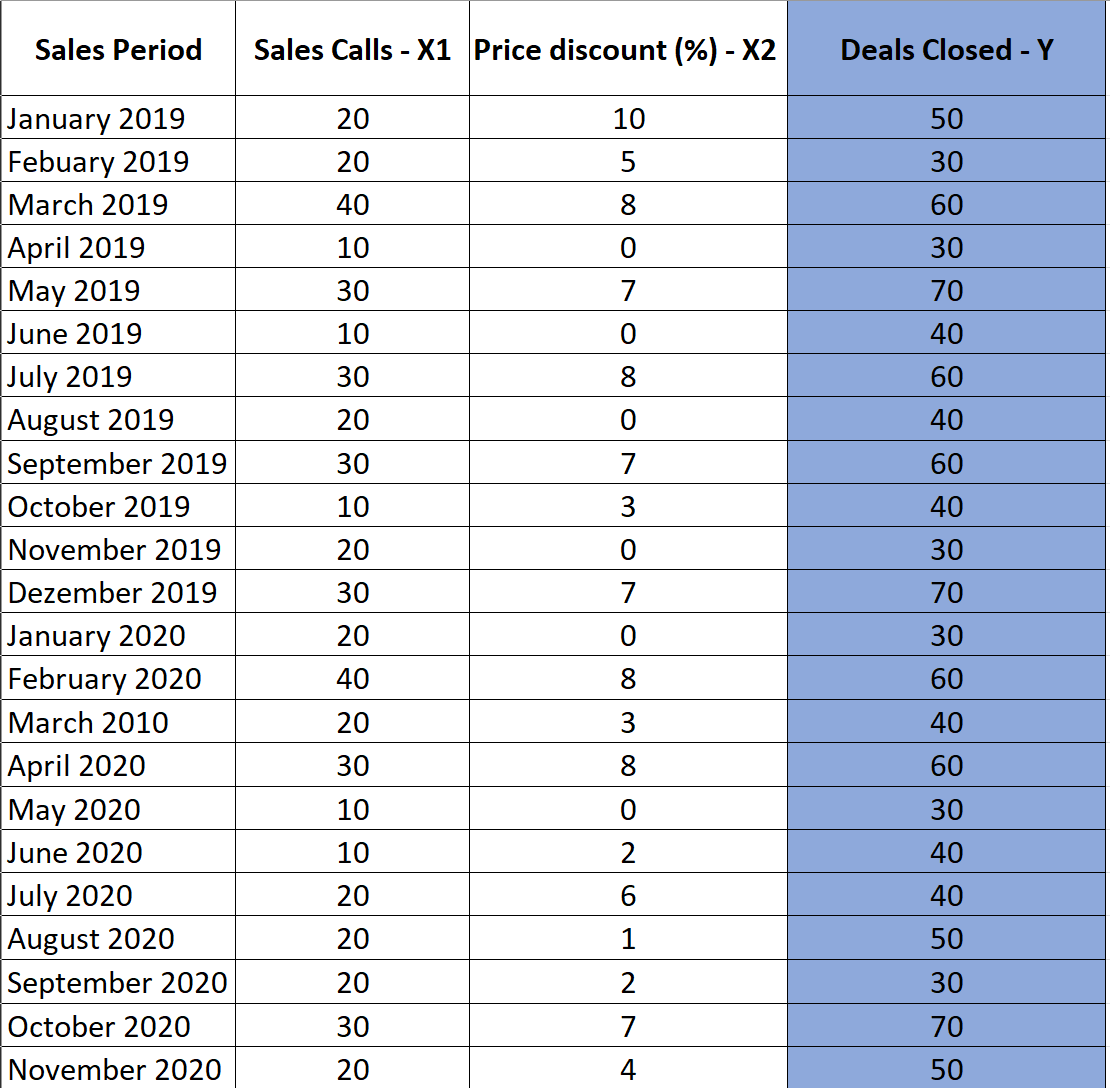Image resolution: width=1110 pixels, height=1088 pixels.
Task: Select the September 2019 cell
Action: [118, 462]
